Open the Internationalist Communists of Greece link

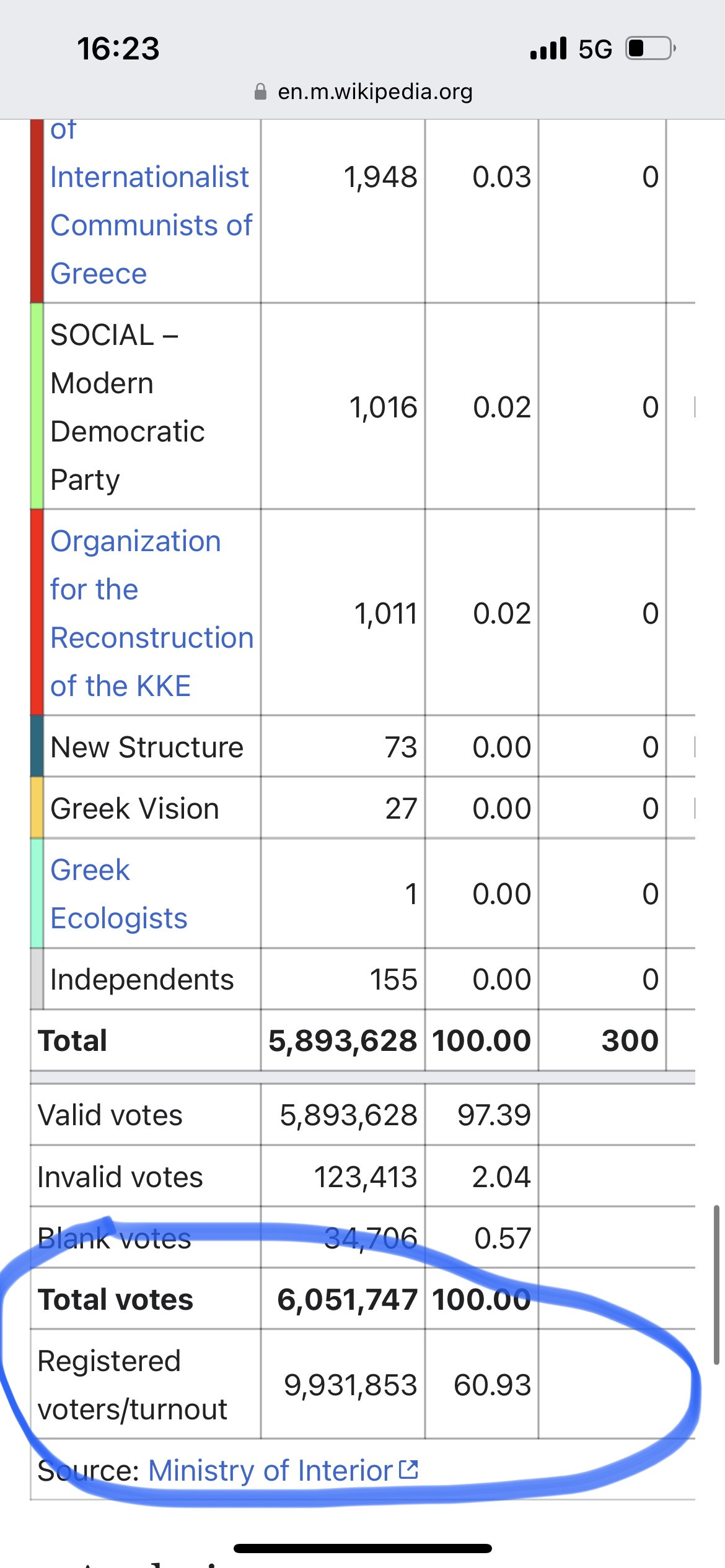coord(151,225)
